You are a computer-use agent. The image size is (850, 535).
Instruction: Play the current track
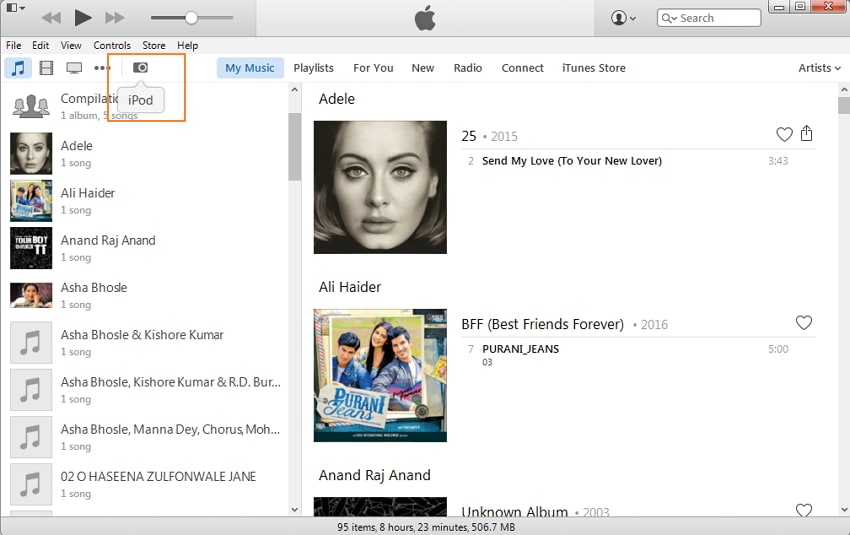82,17
